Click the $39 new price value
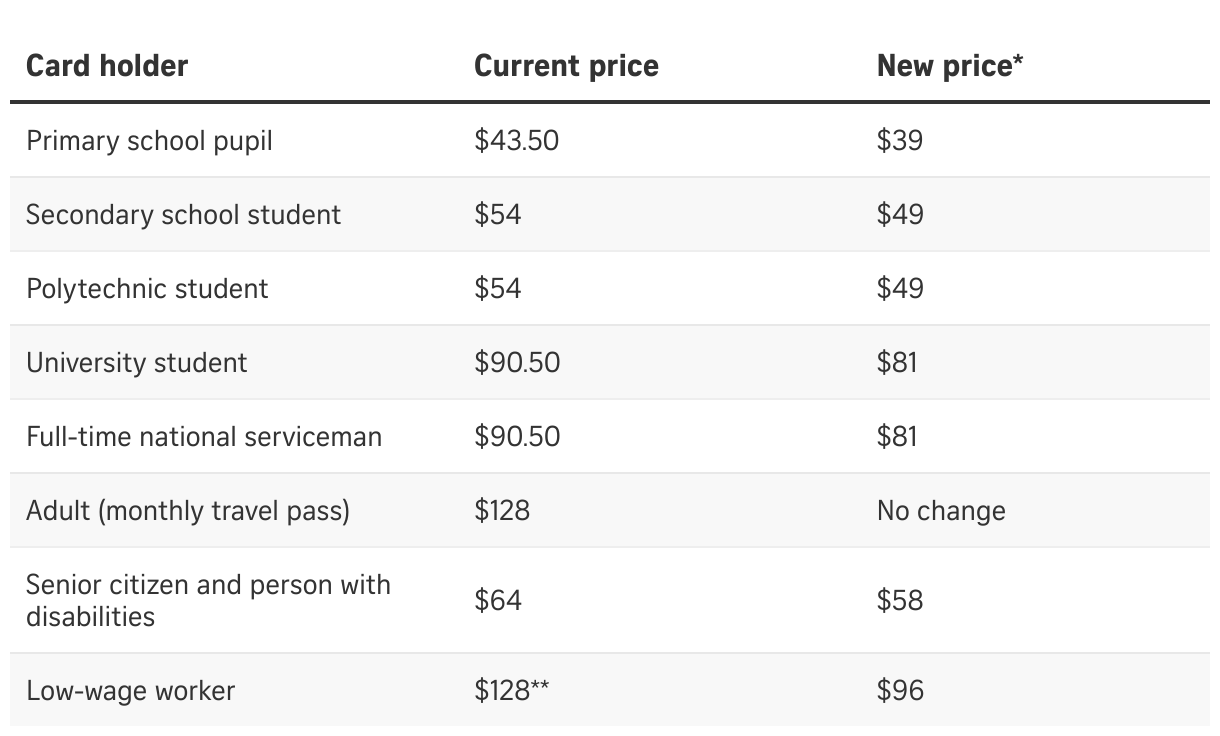This screenshot has height=736, width=1220. coord(899,141)
